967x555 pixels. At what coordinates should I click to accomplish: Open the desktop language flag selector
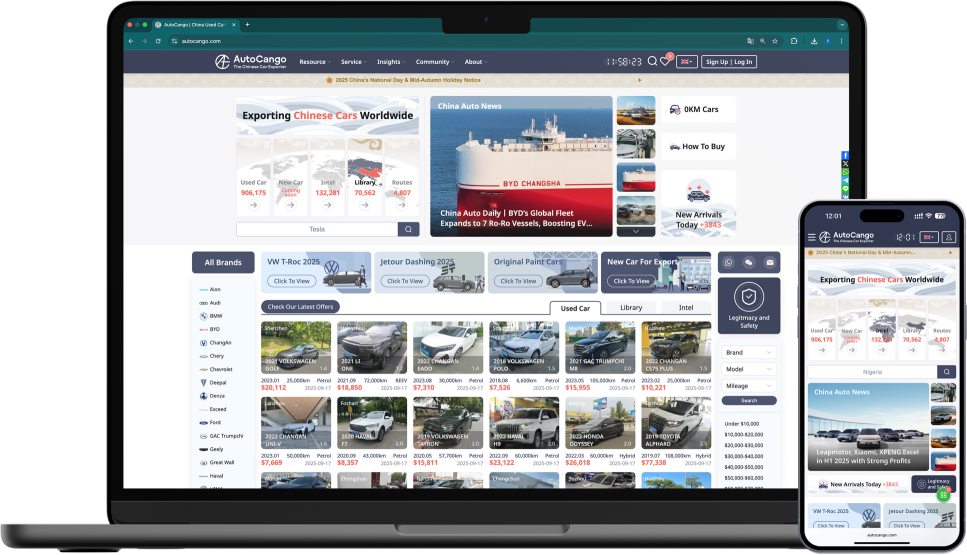(687, 61)
